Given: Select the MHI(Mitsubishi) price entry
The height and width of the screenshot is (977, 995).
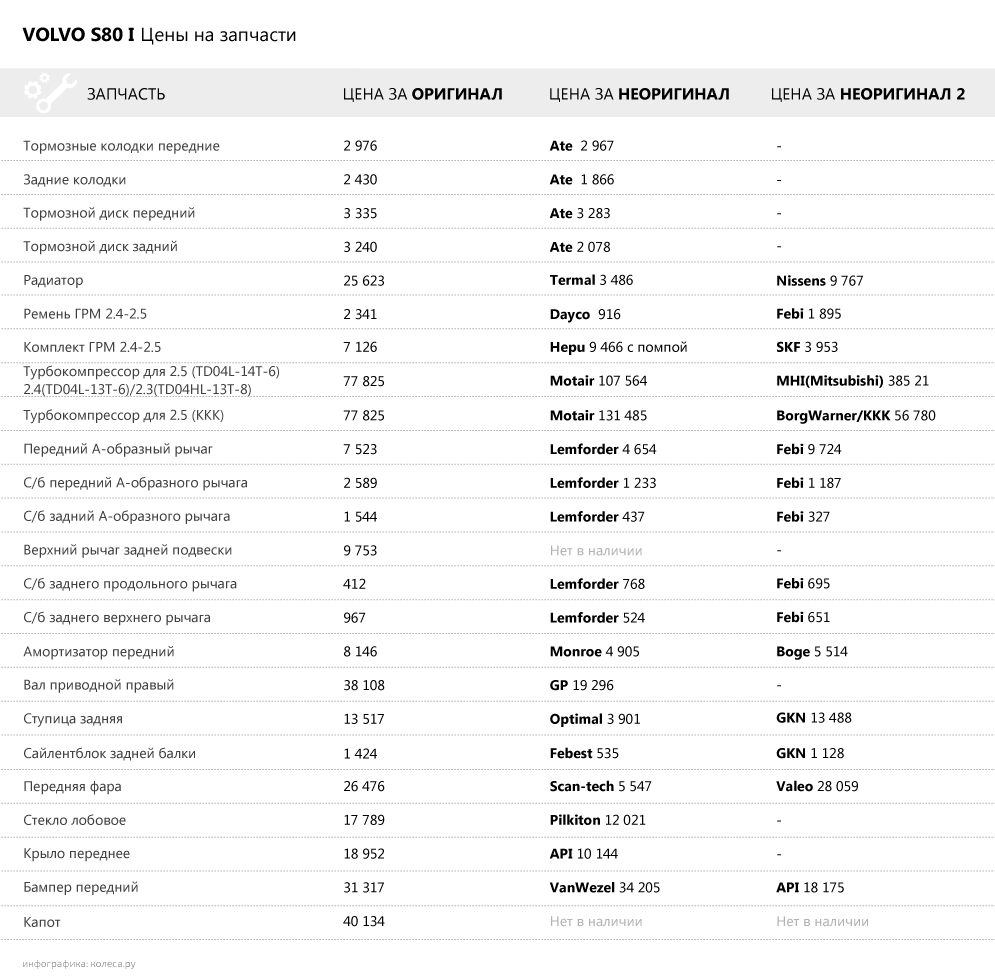Looking at the screenshot, I should pos(852,381).
